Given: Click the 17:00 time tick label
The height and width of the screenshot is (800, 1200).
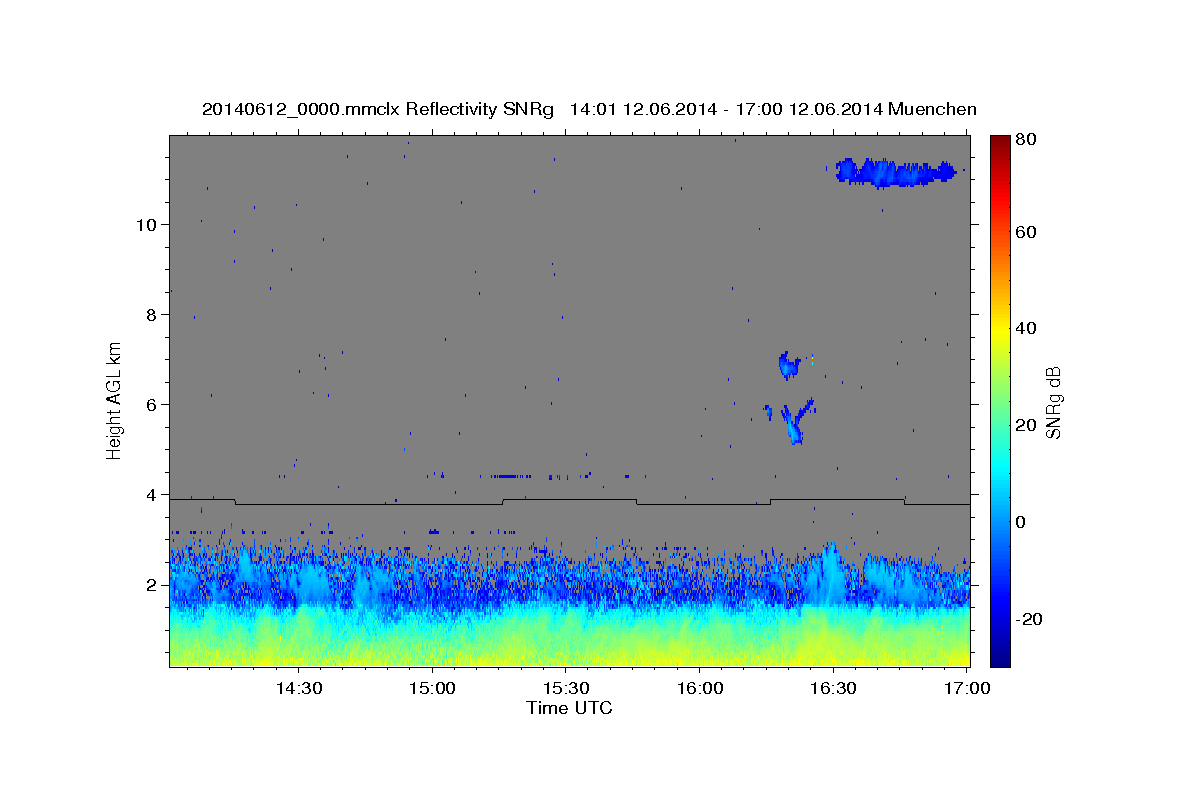Looking at the screenshot, I should pos(967,688).
